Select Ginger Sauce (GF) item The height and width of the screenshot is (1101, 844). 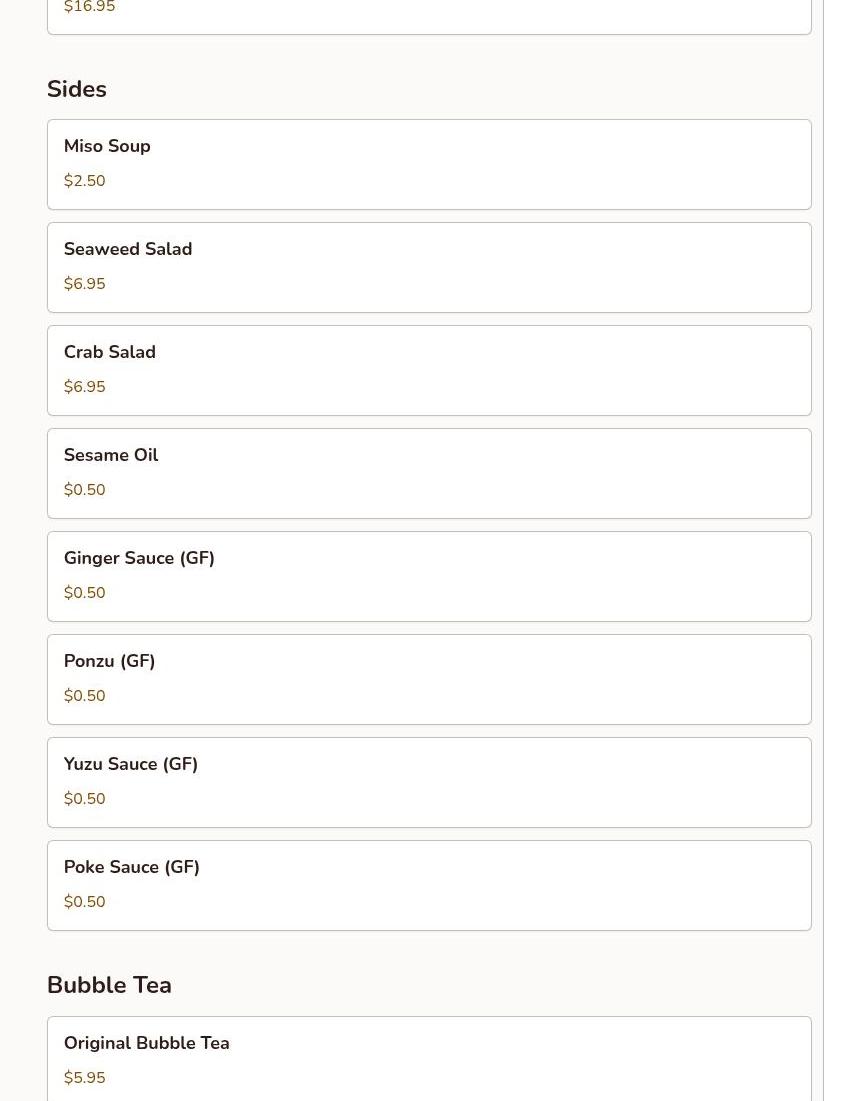pyautogui.click(x=428, y=576)
